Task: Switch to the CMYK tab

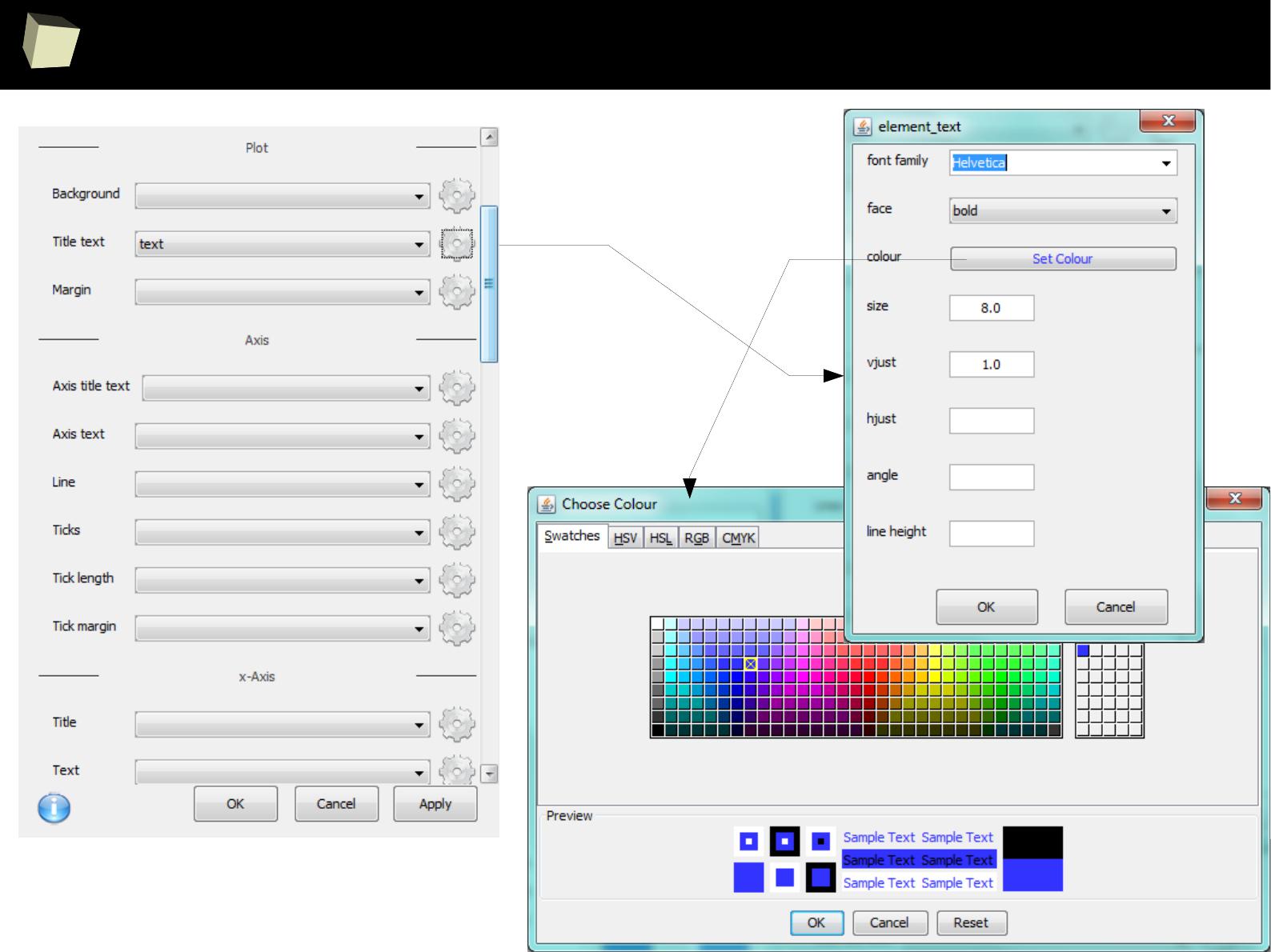Action: 738,538
